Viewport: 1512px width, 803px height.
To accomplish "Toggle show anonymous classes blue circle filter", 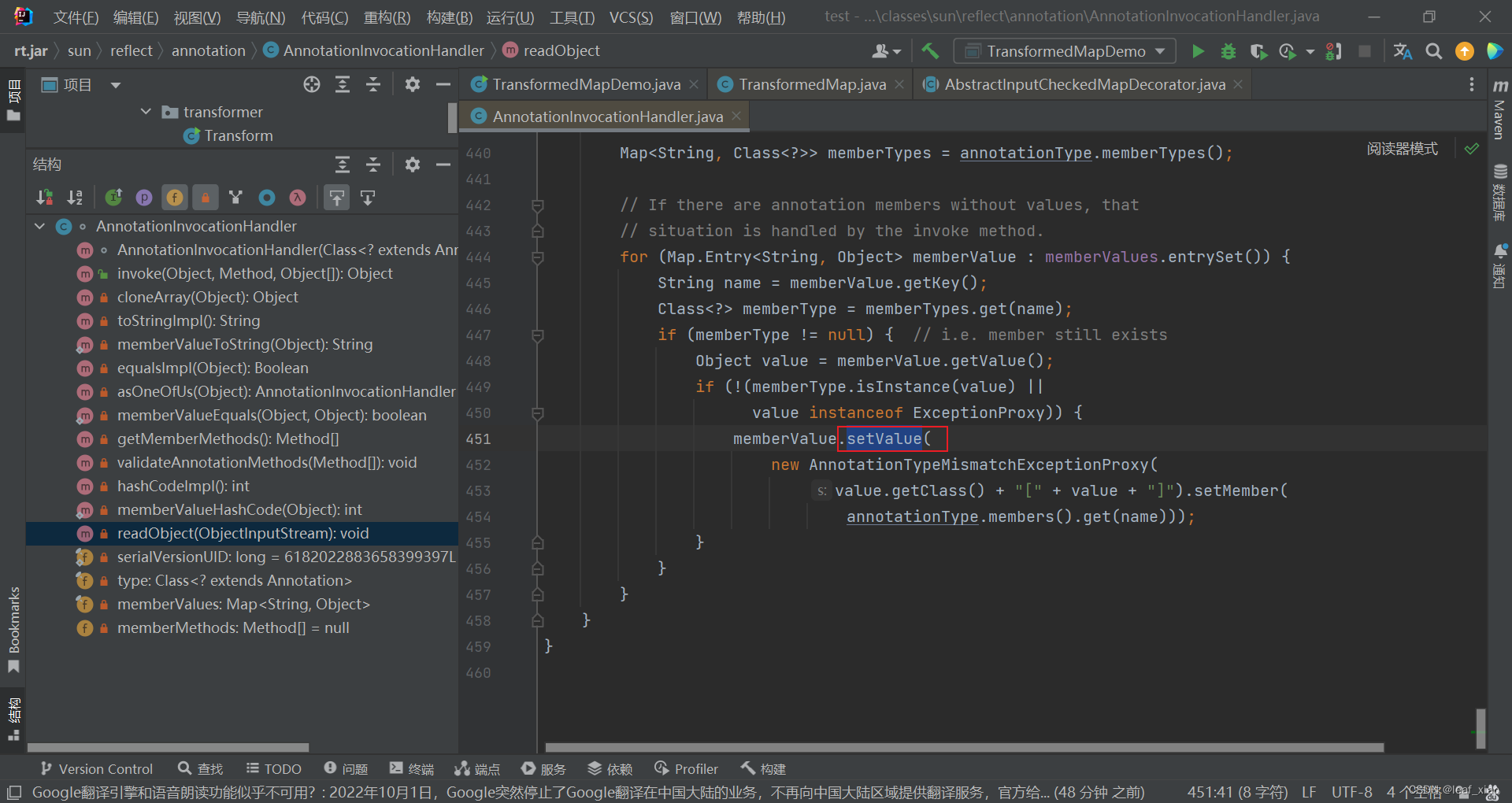I will (x=267, y=198).
